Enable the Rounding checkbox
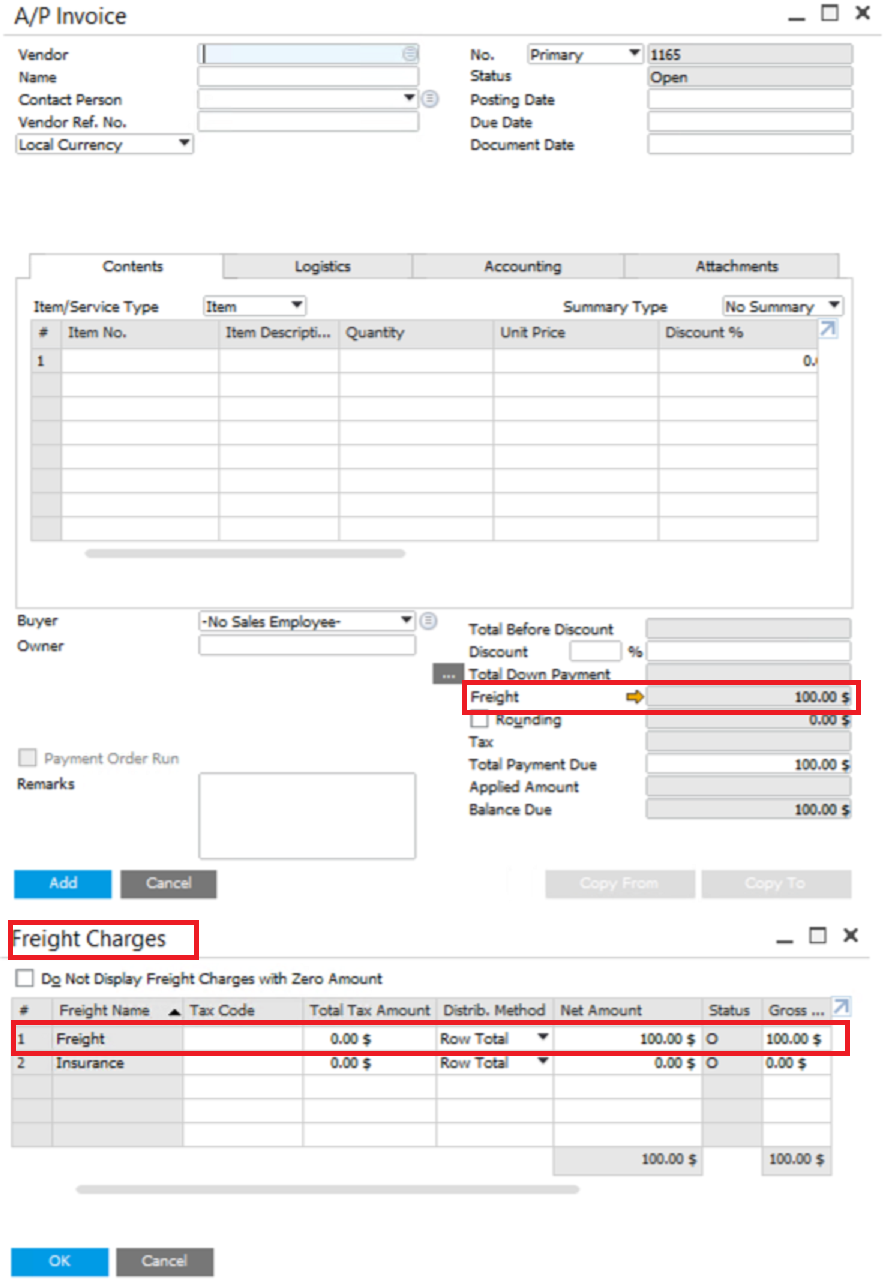This screenshot has height=1279, width=885. [x=480, y=720]
